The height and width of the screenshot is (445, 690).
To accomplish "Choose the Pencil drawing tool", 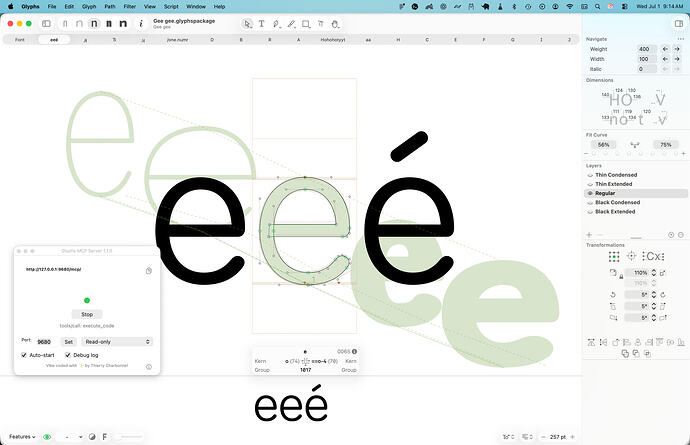I will [x=291, y=24].
